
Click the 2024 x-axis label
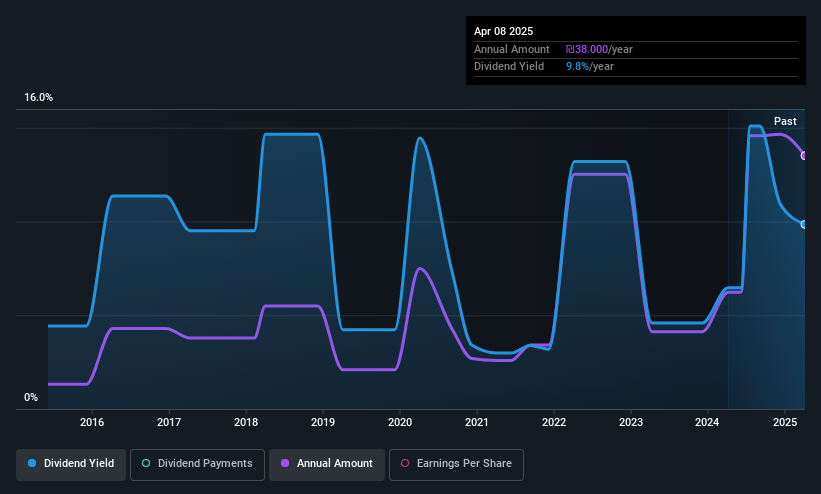click(x=707, y=422)
